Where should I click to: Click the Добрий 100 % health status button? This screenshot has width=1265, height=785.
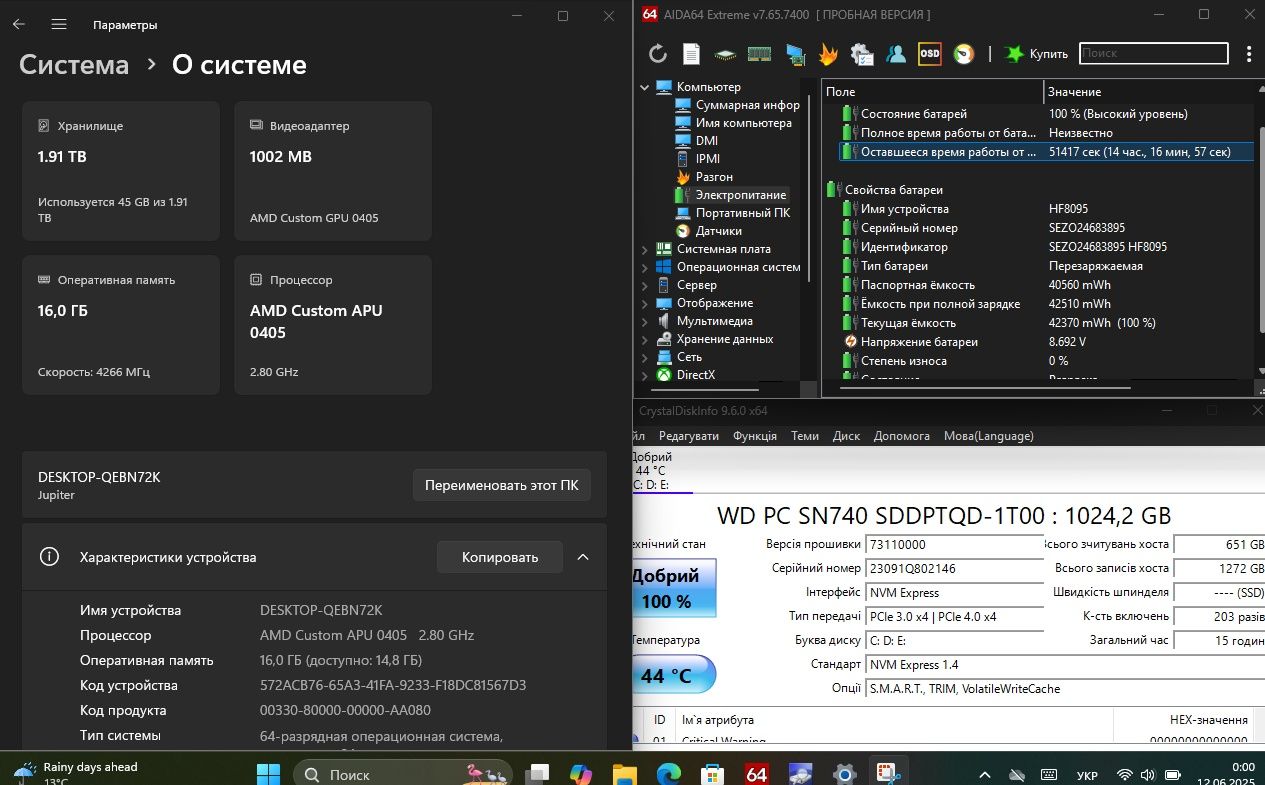point(673,588)
